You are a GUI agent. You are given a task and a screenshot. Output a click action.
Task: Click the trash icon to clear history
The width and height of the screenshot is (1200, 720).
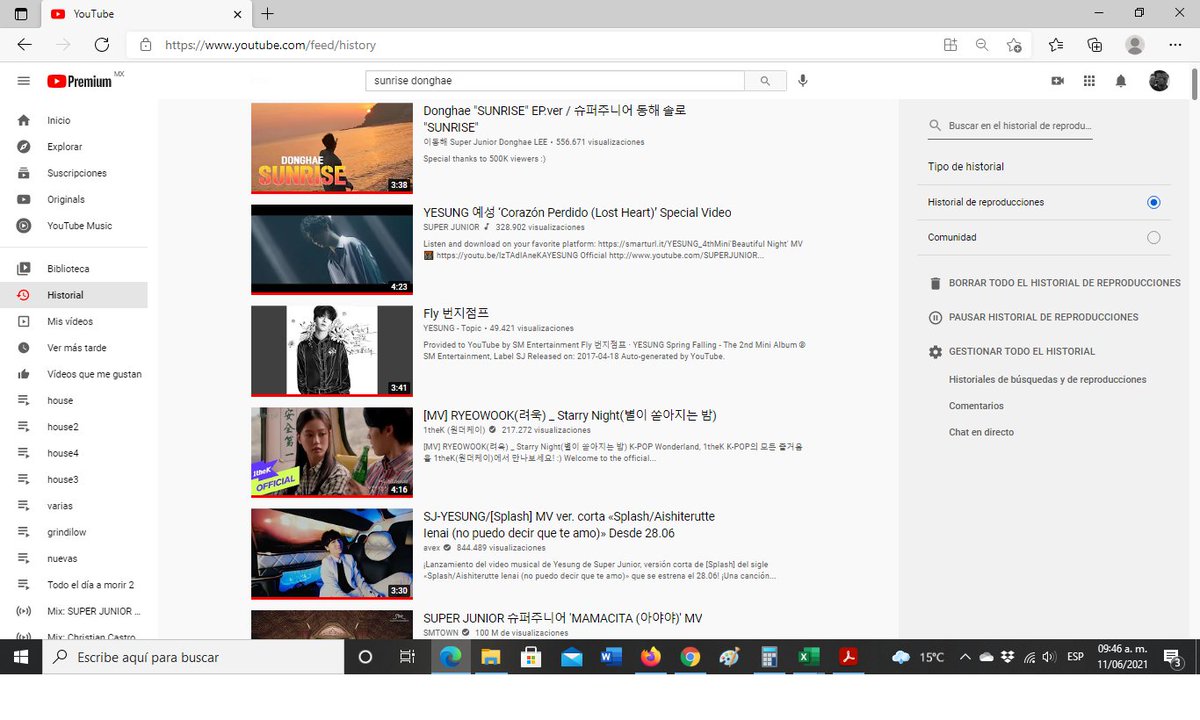935,283
